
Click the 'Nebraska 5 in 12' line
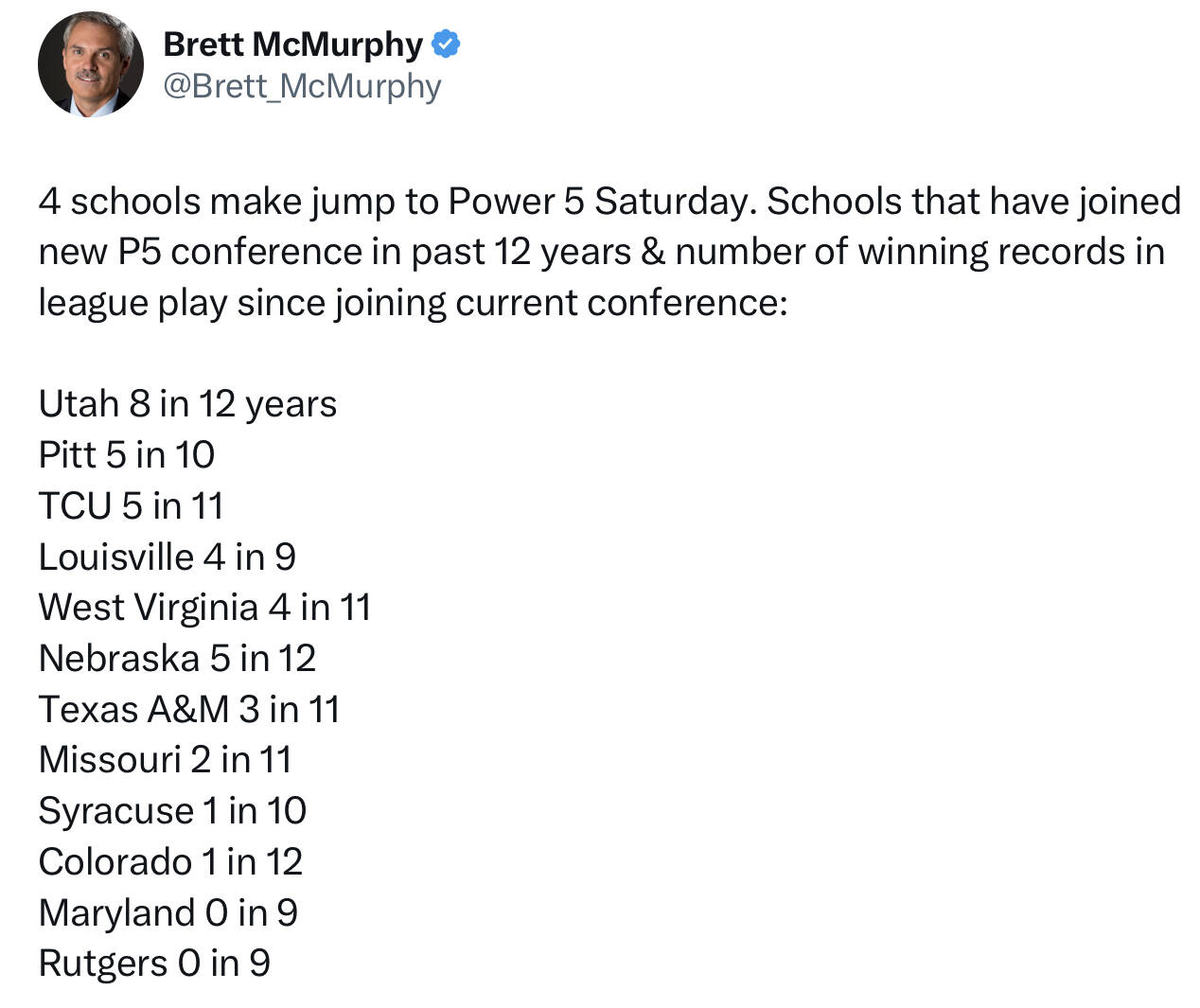[177, 659]
